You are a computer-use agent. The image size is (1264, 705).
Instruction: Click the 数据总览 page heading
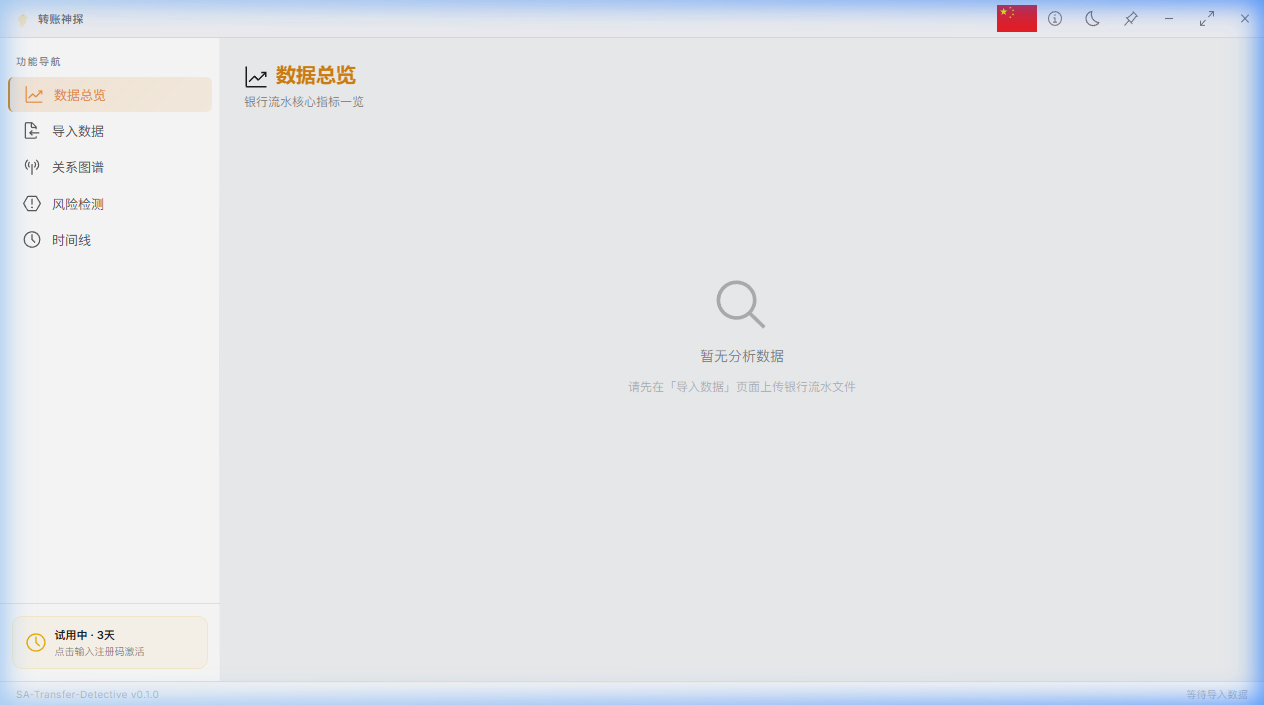click(316, 75)
